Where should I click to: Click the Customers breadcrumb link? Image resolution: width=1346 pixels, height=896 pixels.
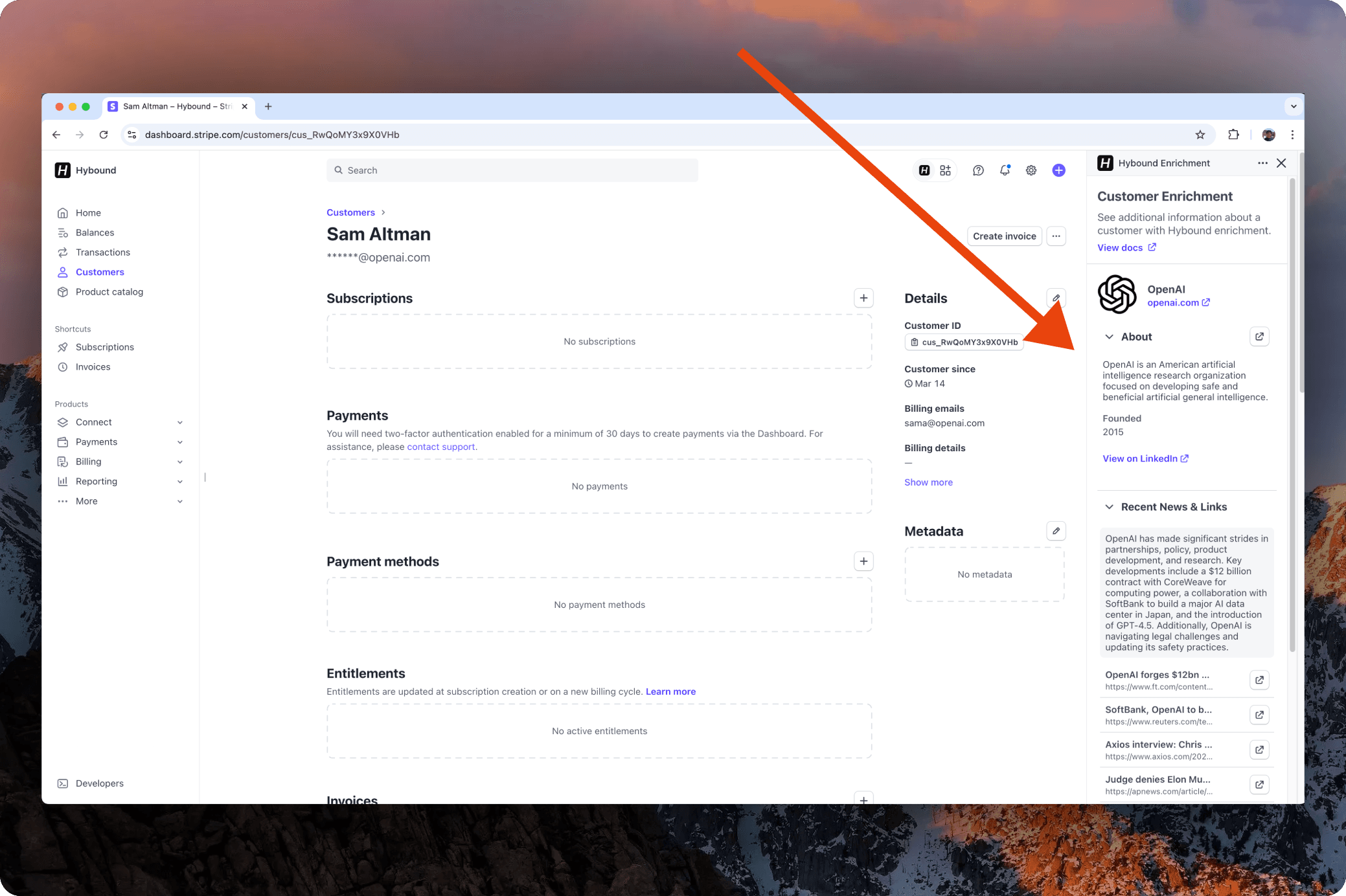pos(350,212)
